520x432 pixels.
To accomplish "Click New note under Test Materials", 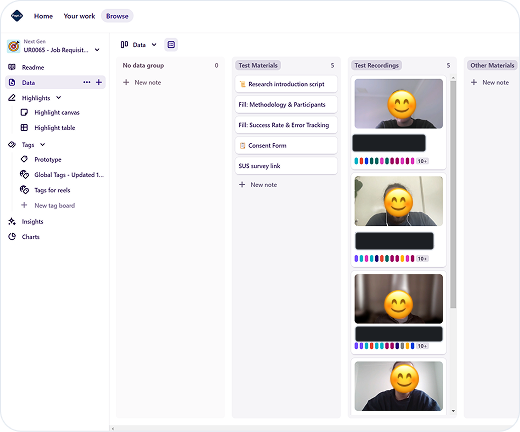I will pyautogui.click(x=264, y=185).
